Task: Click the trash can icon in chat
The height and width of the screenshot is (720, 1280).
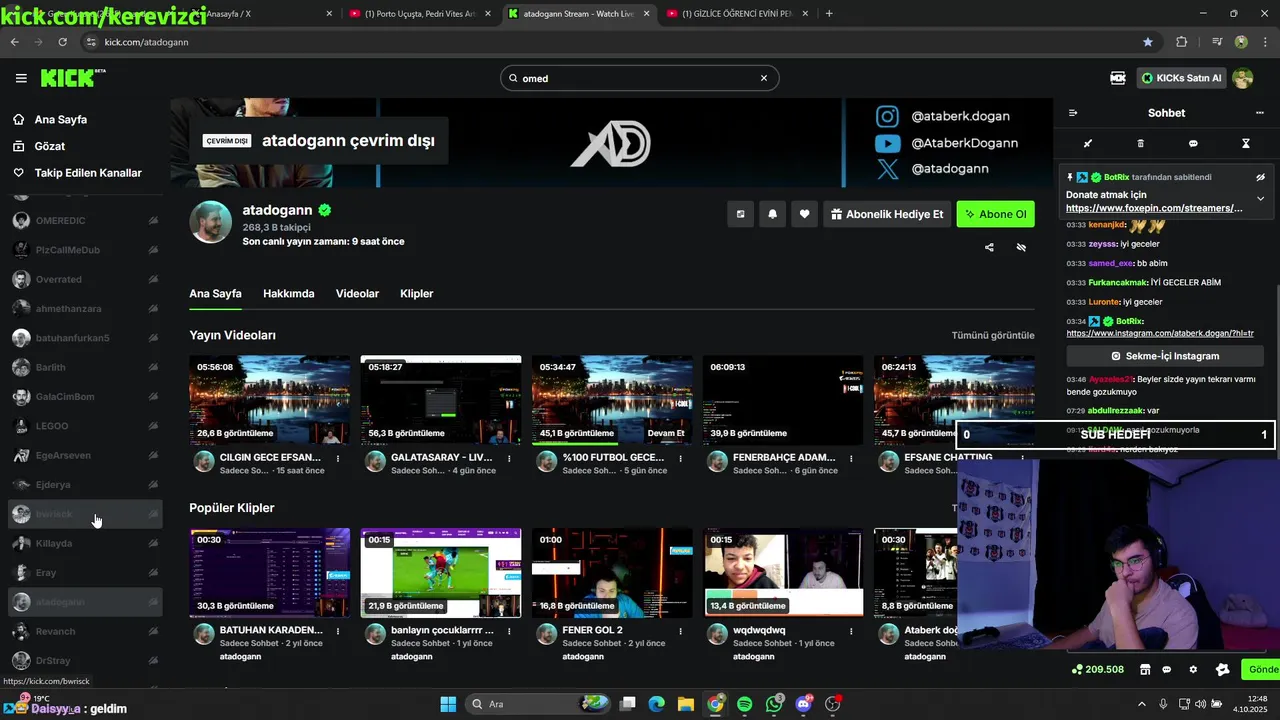Action: pyautogui.click(x=1141, y=144)
